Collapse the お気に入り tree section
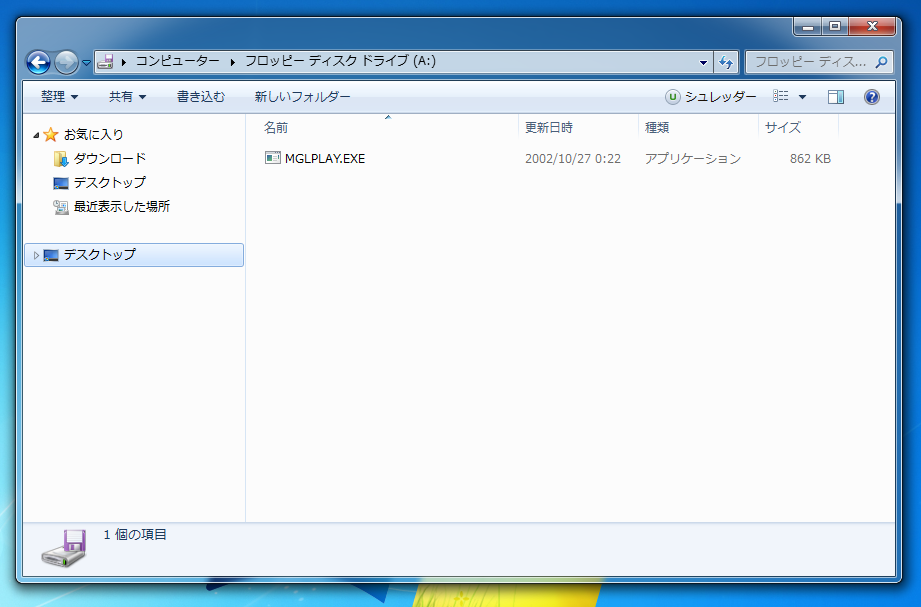 click(36, 135)
